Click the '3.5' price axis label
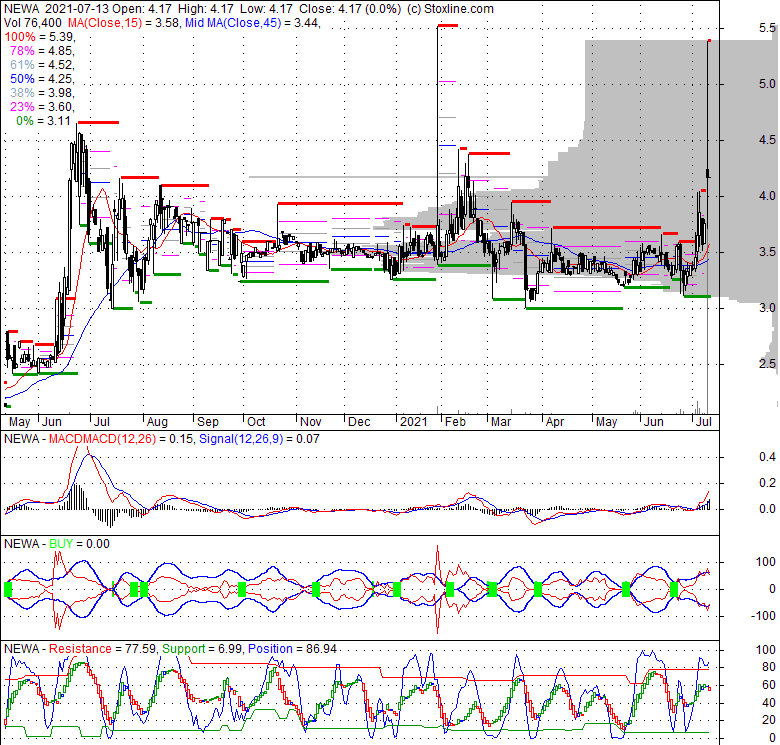 767,252
